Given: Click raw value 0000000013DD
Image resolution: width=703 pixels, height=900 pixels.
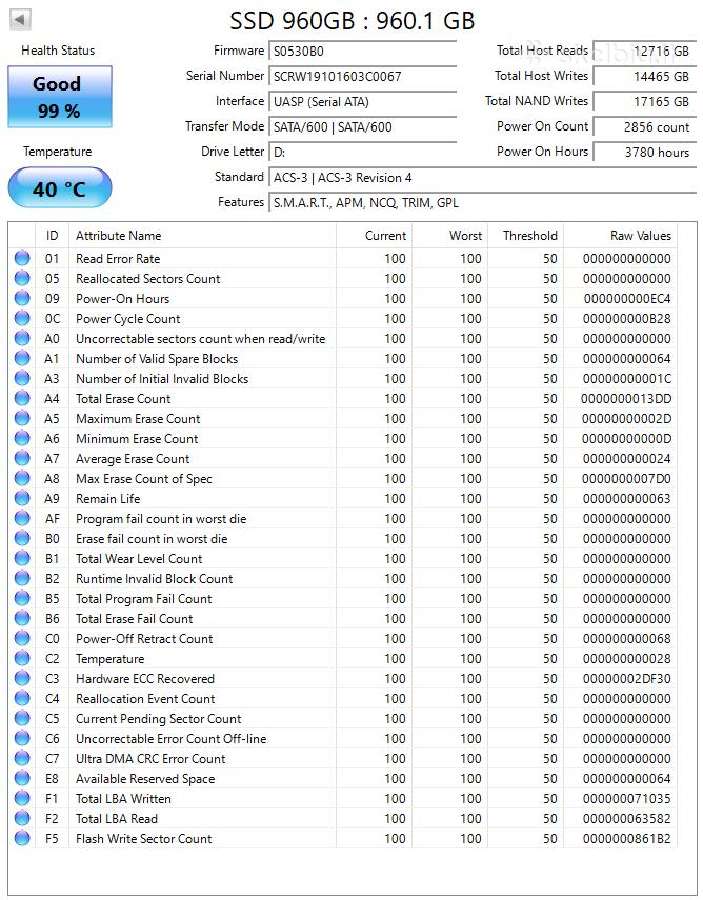Looking at the screenshot, I should coord(626,398).
